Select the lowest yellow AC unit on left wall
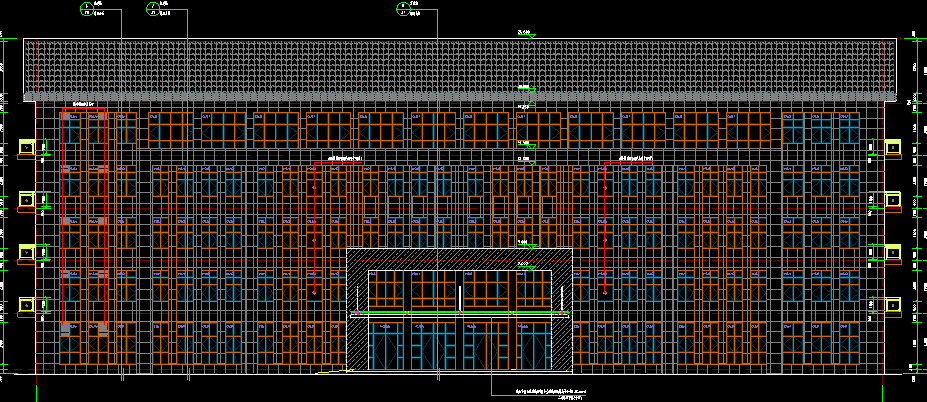 (27, 304)
